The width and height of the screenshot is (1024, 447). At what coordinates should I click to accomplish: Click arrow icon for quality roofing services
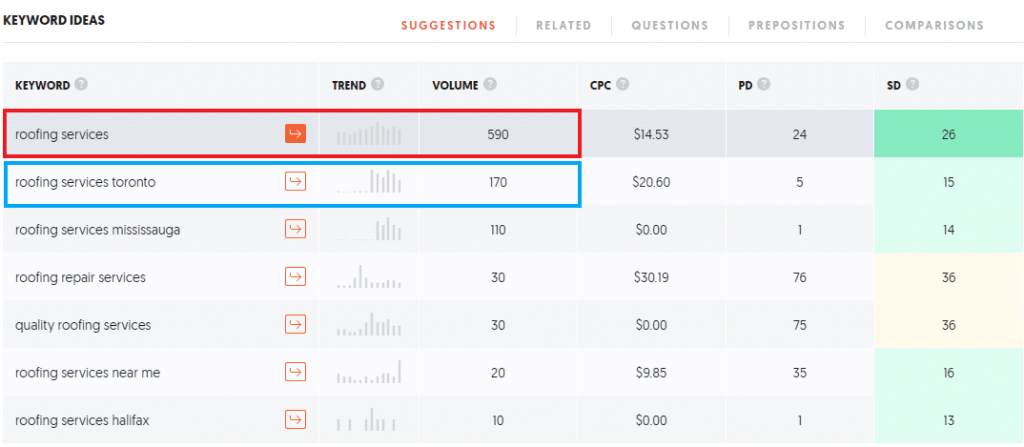click(296, 324)
